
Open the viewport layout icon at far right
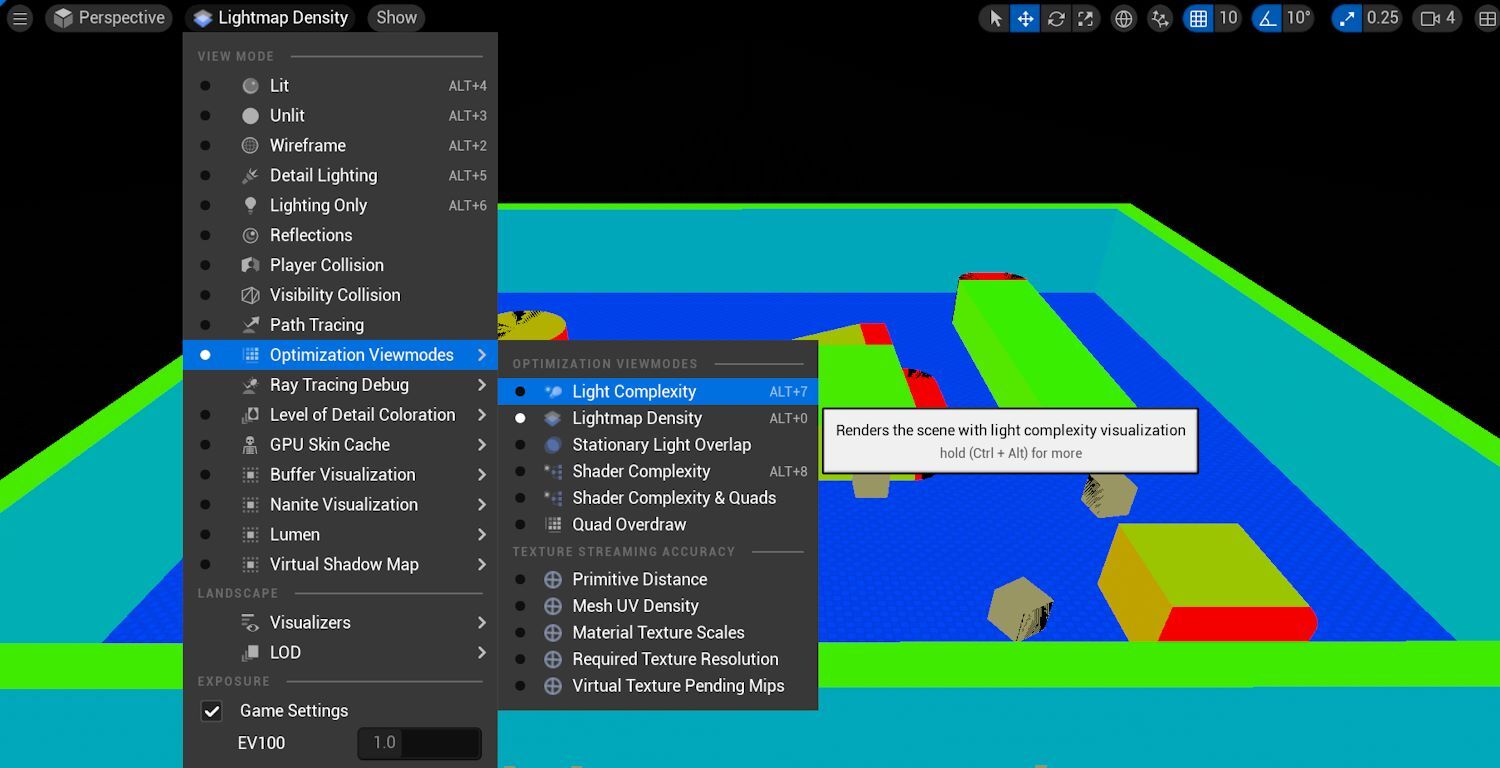coord(1487,18)
